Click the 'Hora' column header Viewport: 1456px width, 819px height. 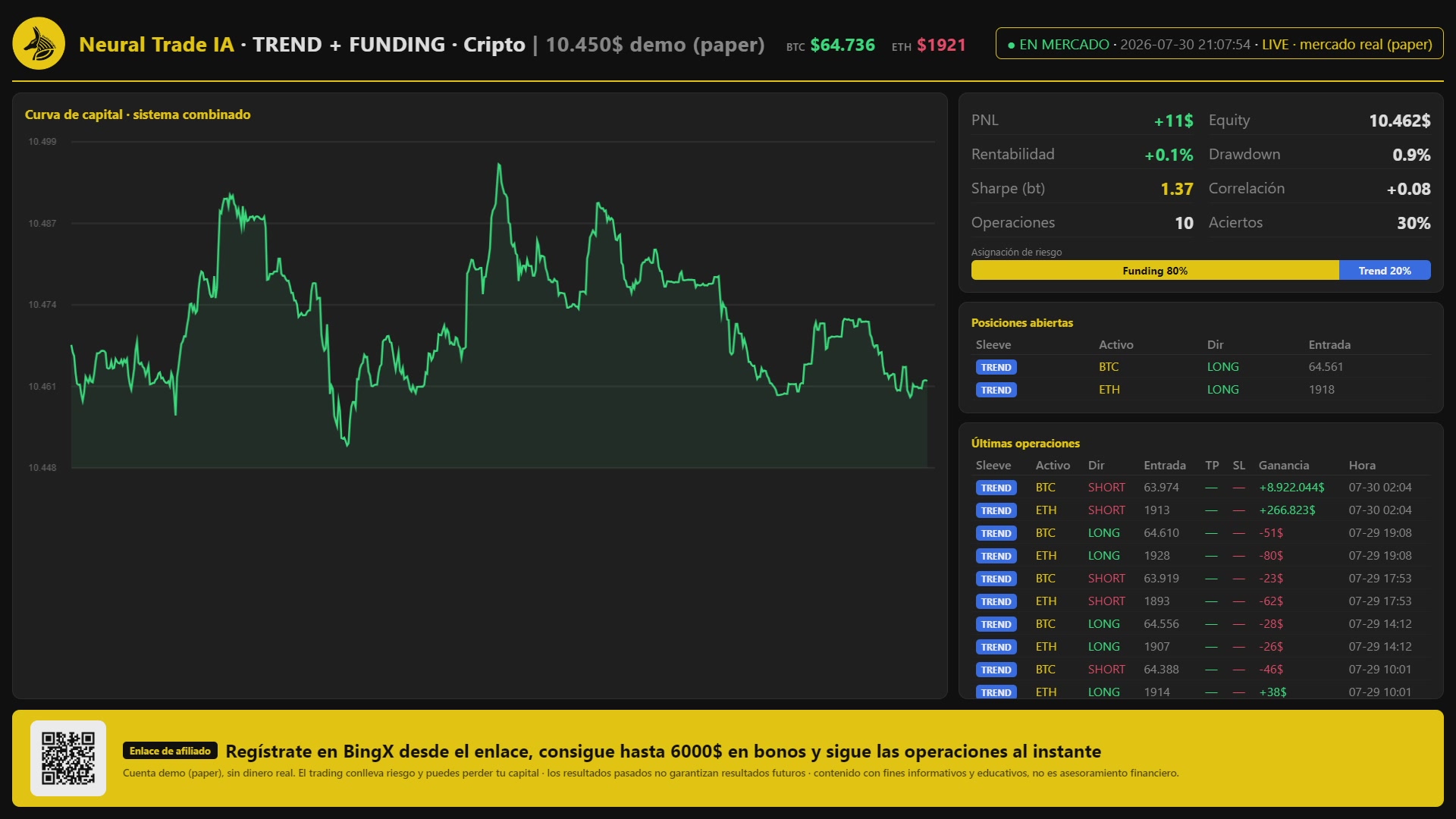pyautogui.click(x=1362, y=466)
